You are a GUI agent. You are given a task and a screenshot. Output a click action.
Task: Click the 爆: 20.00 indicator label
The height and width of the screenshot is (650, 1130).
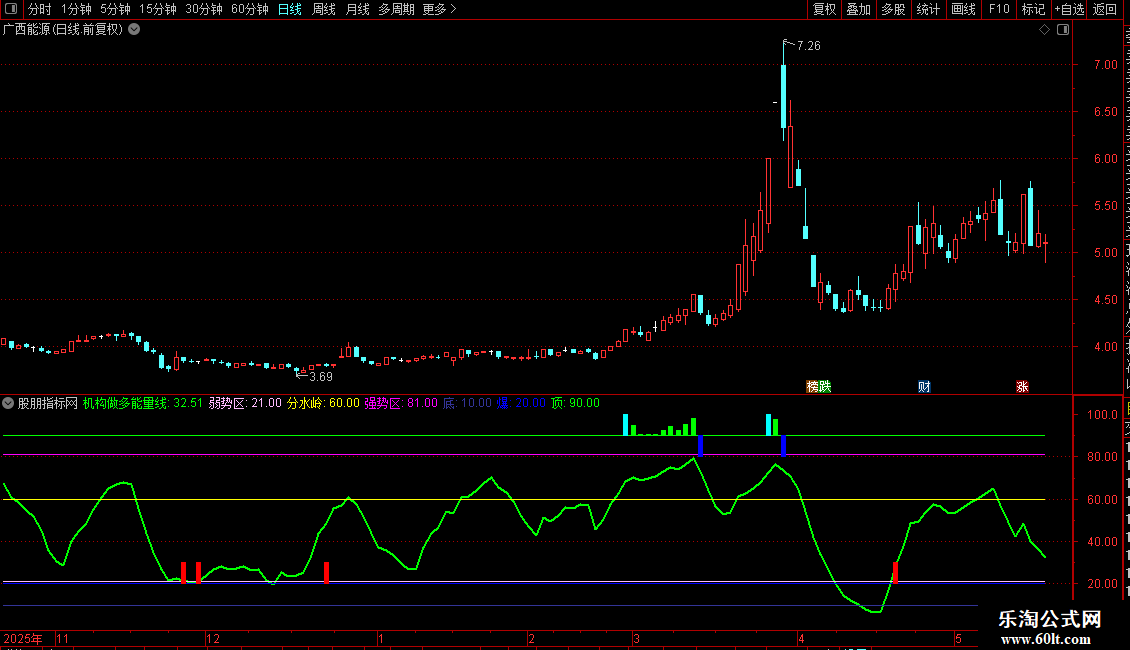521,404
